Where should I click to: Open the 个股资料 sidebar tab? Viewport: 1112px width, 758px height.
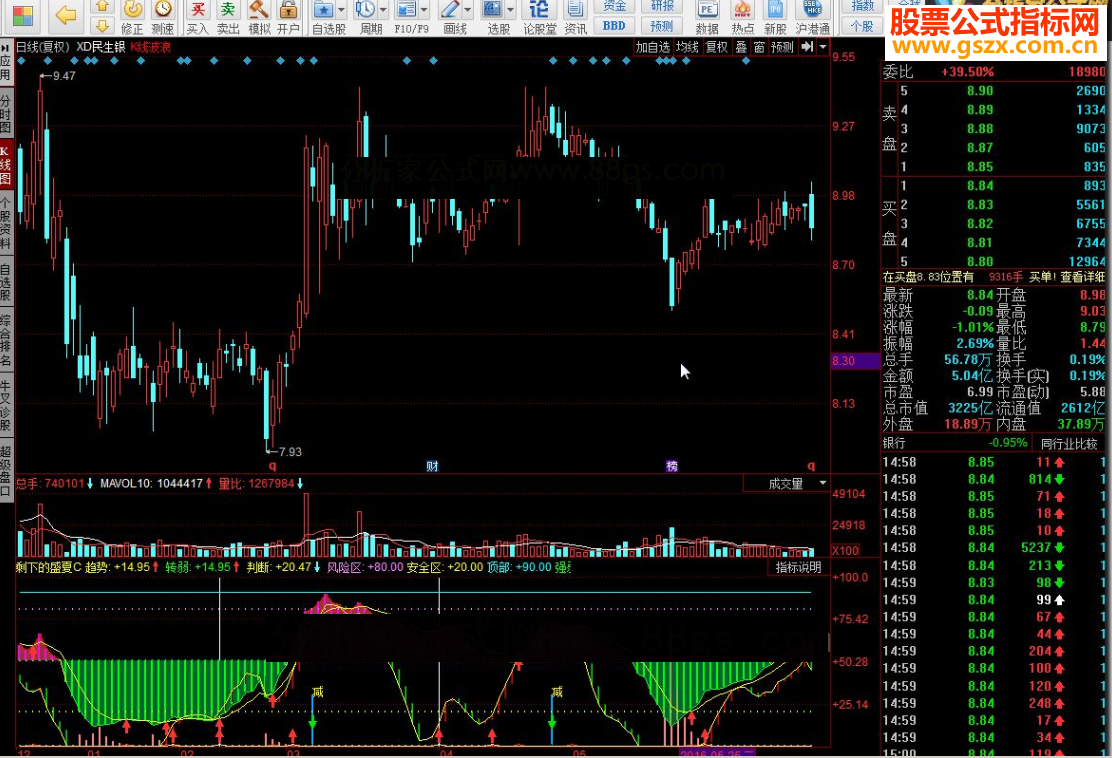pyautogui.click(x=6, y=221)
